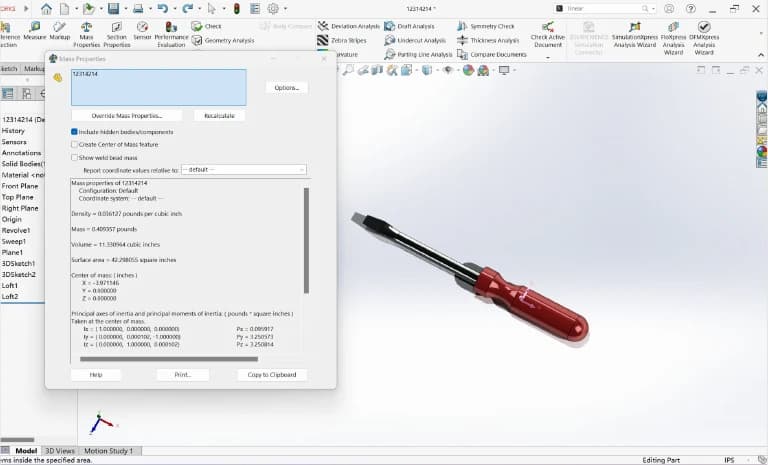Create a new document
768x465 pixels.
(x=65, y=8)
